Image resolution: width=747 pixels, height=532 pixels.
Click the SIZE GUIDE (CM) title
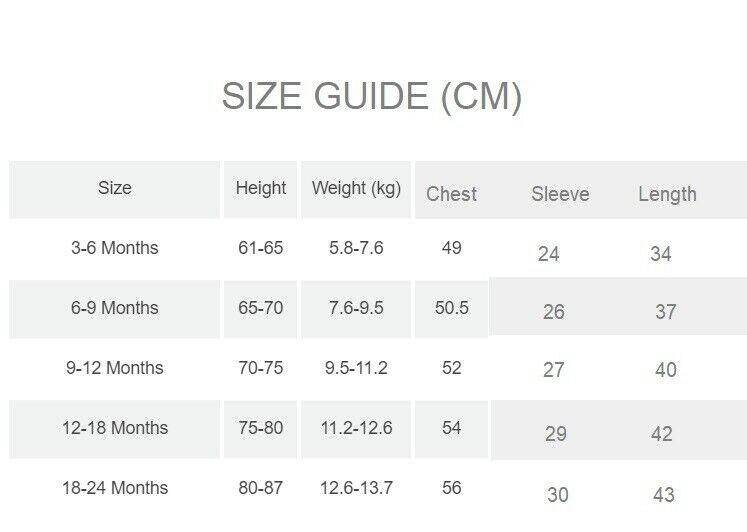(371, 97)
